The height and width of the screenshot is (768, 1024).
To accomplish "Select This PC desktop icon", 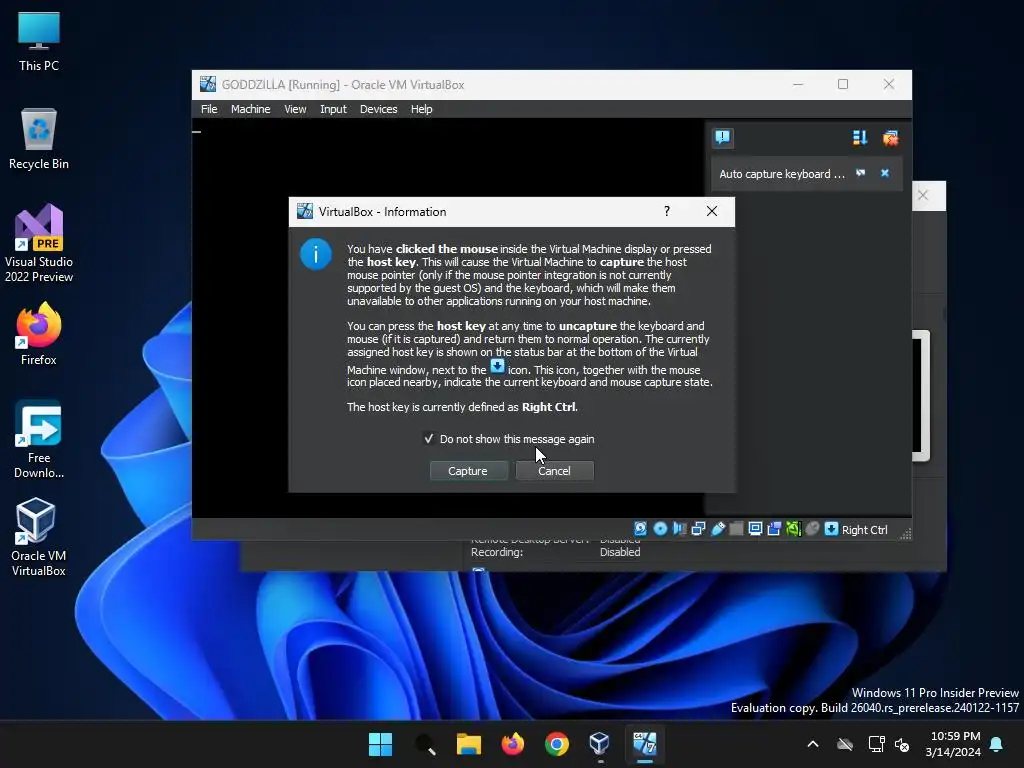I will (39, 41).
